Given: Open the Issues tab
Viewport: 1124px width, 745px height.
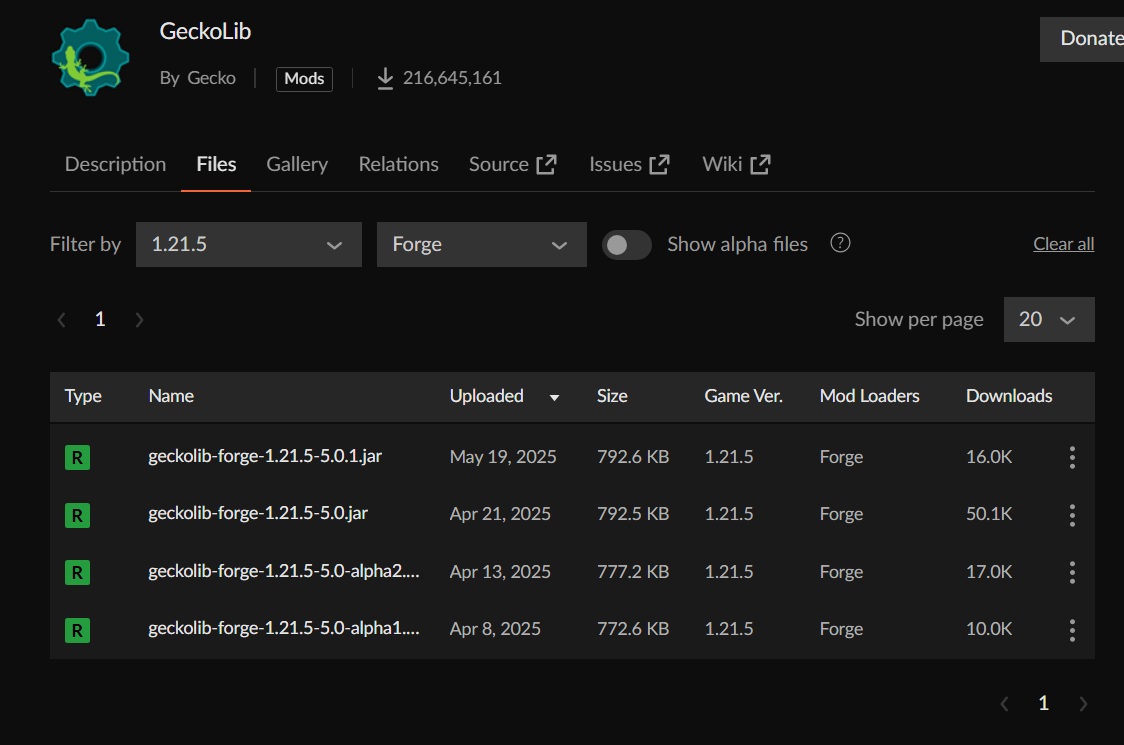Looking at the screenshot, I should pyautogui.click(x=629, y=164).
